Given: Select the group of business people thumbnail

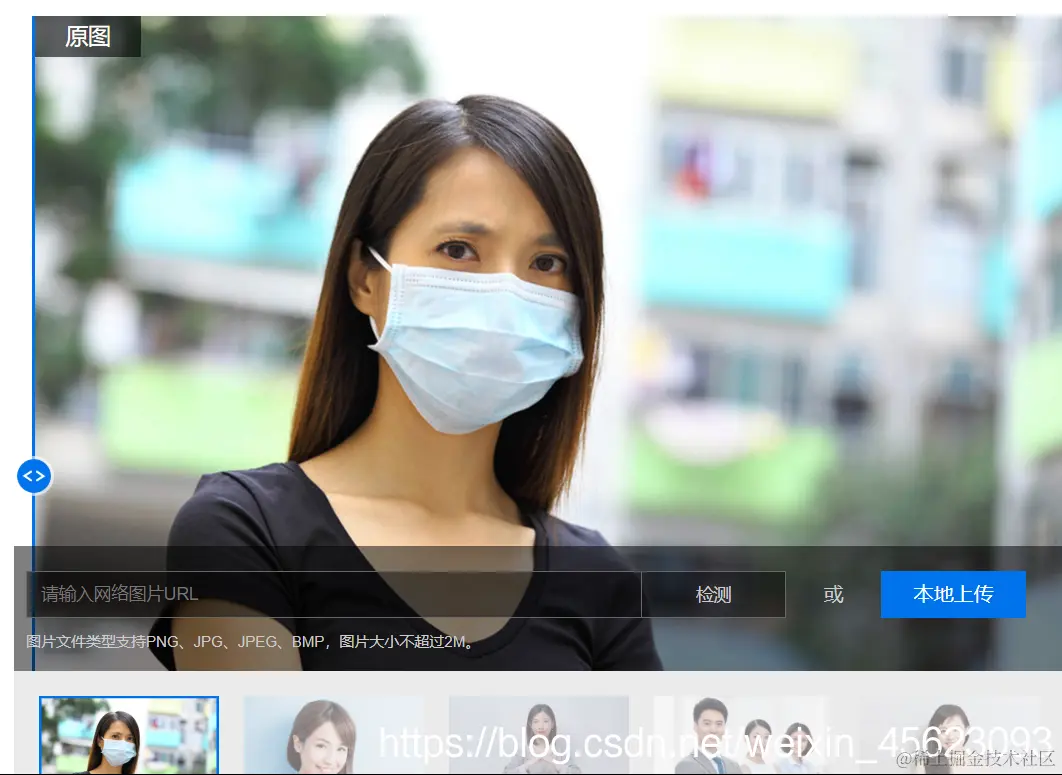Looking at the screenshot, I should click(x=744, y=735).
